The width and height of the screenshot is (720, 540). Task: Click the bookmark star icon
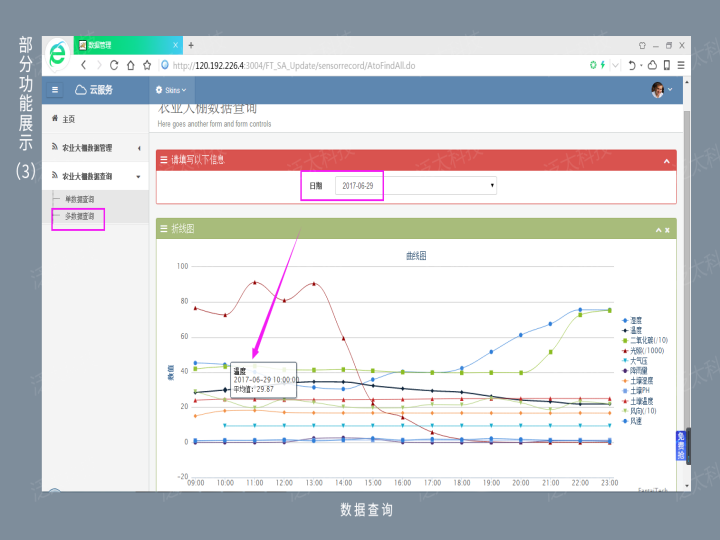coord(147,65)
